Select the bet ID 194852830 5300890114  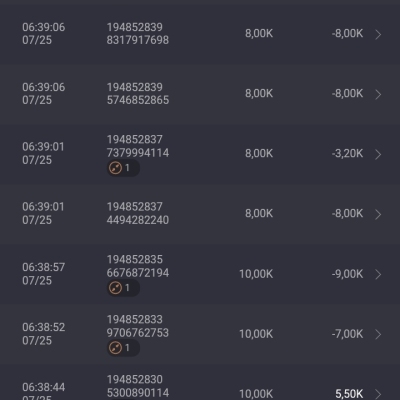point(138,386)
